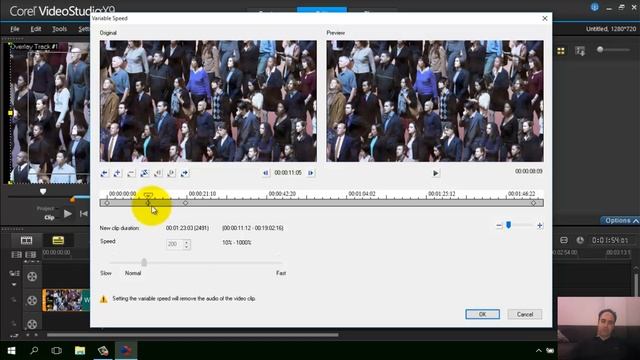Switch main player to Project mode
Screen dimensions: 640x360
(45, 209)
